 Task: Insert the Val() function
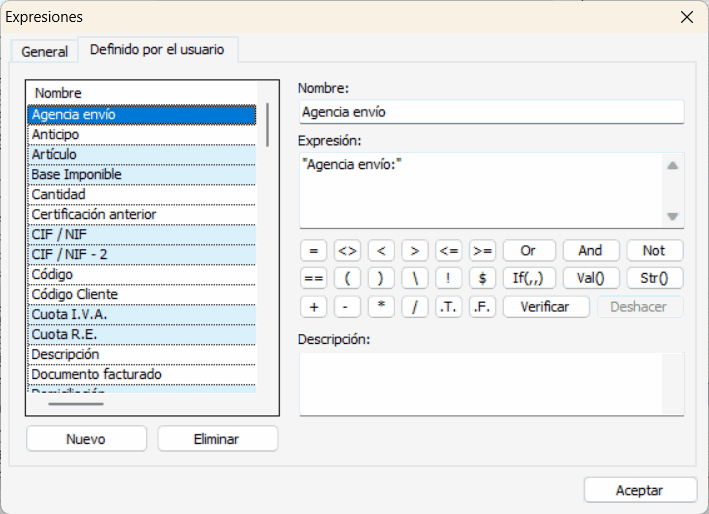click(591, 278)
